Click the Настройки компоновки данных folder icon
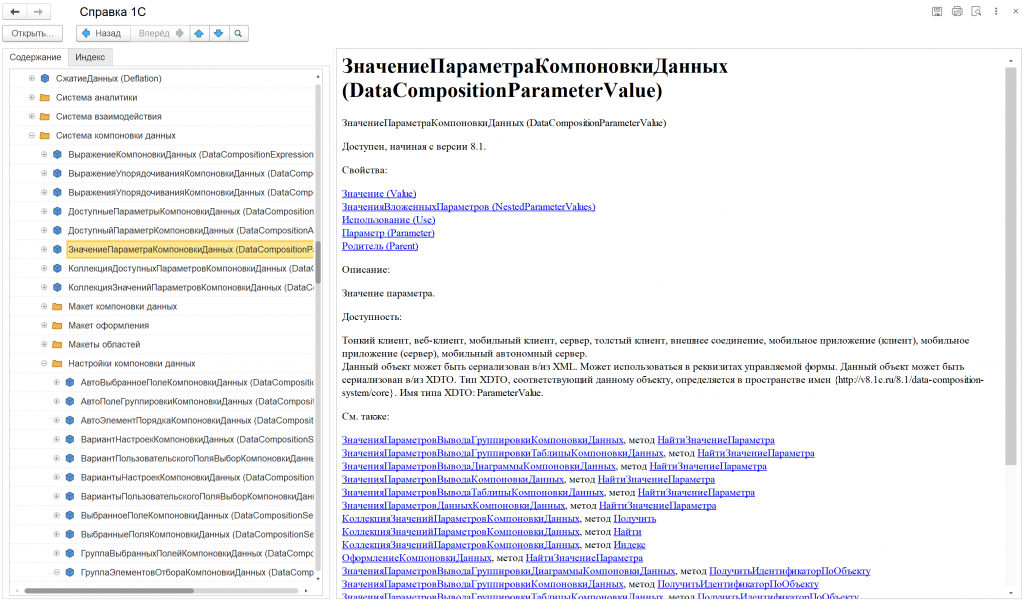Image resolution: width=1024 pixels, height=602 pixels. pyautogui.click(x=57, y=363)
